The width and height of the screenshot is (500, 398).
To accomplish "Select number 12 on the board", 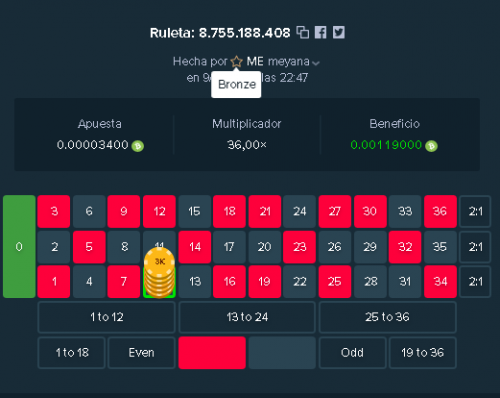I will click(x=159, y=211).
